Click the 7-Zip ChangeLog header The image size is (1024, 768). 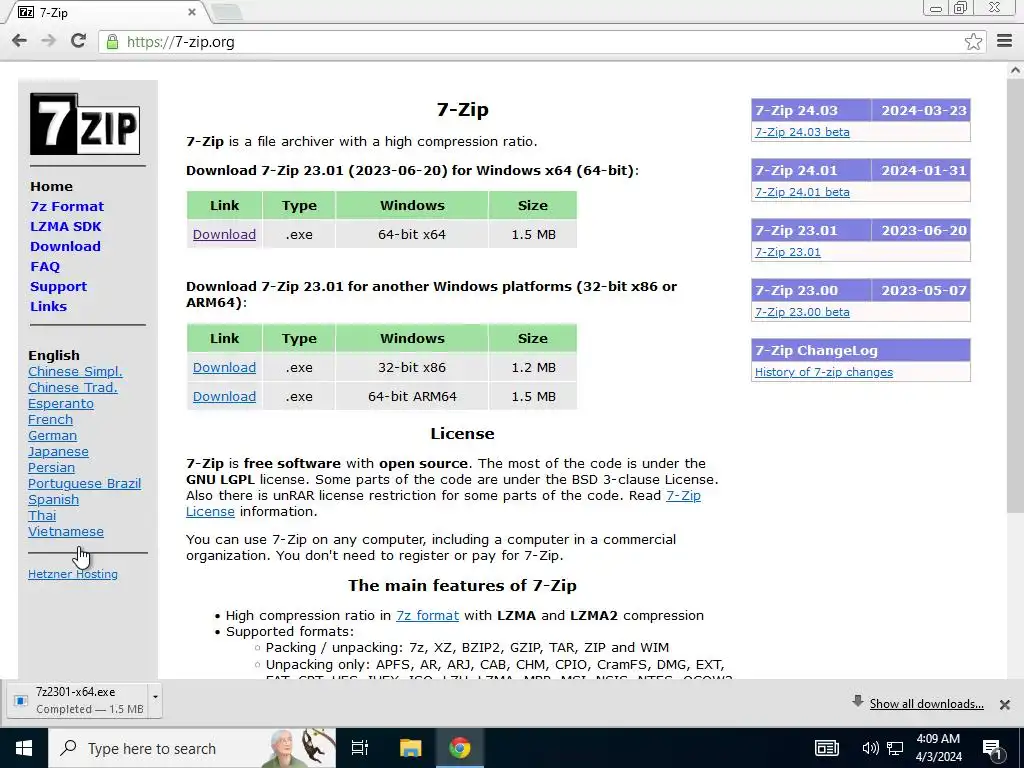pyautogui.click(x=861, y=350)
